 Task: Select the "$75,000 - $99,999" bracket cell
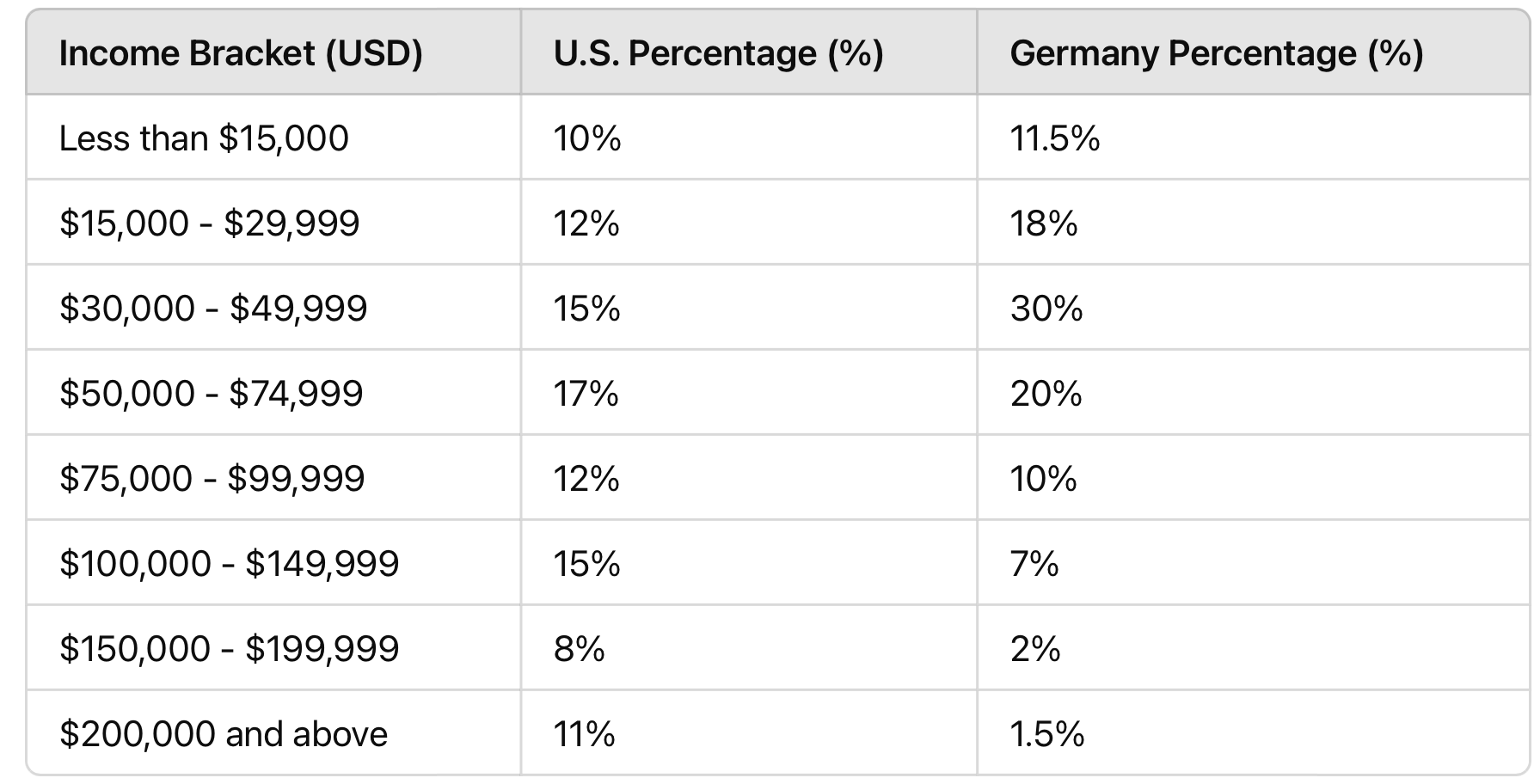coord(212,479)
